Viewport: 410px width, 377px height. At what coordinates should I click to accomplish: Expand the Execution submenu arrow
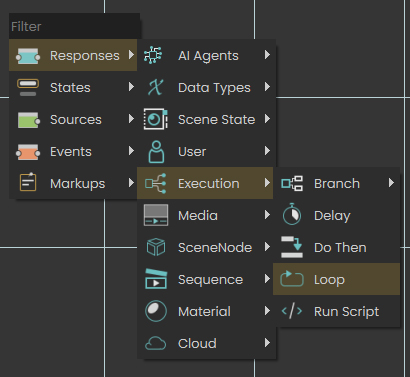267,183
